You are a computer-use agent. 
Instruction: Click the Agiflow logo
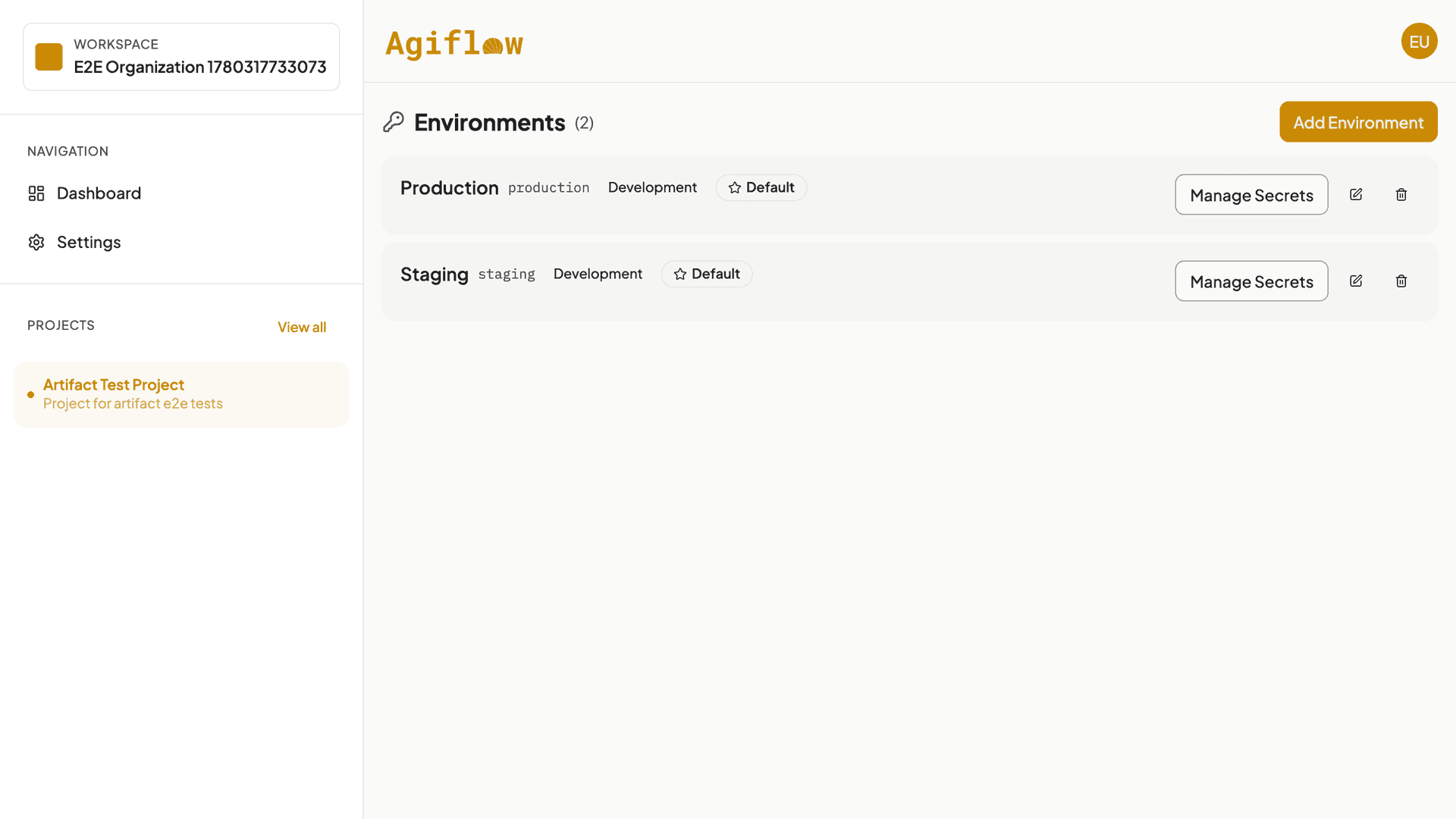pos(454,43)
